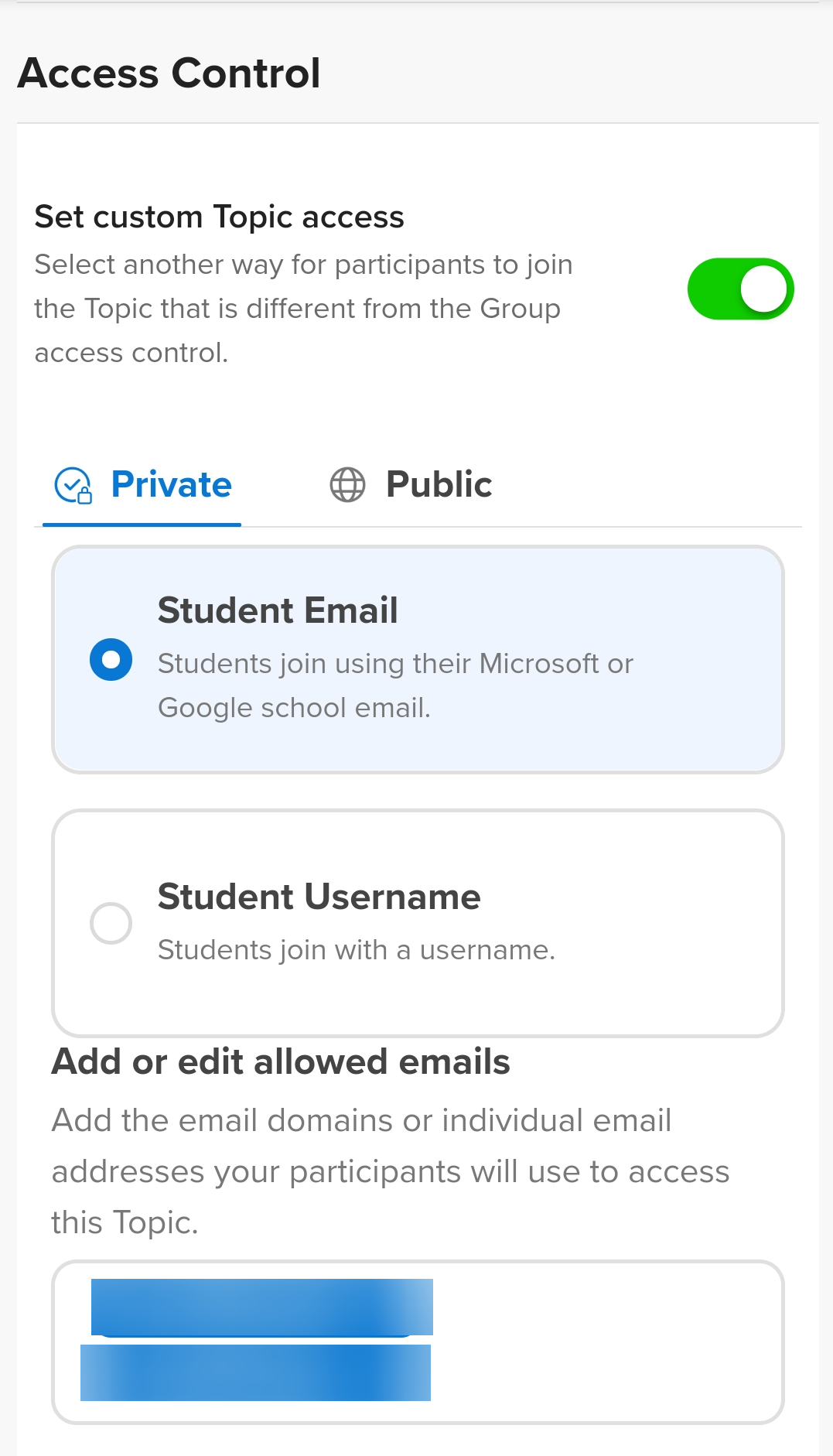This screenshot has height=1456, width=833.
Task: Click the Access Control heading
Action: click(x=169, y=73)
